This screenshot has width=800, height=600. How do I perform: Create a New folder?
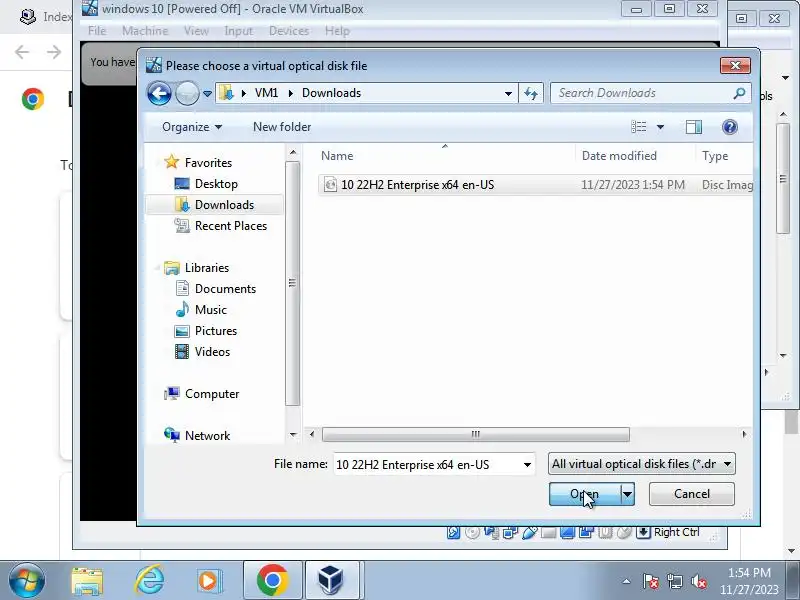(x=282, y=127)
